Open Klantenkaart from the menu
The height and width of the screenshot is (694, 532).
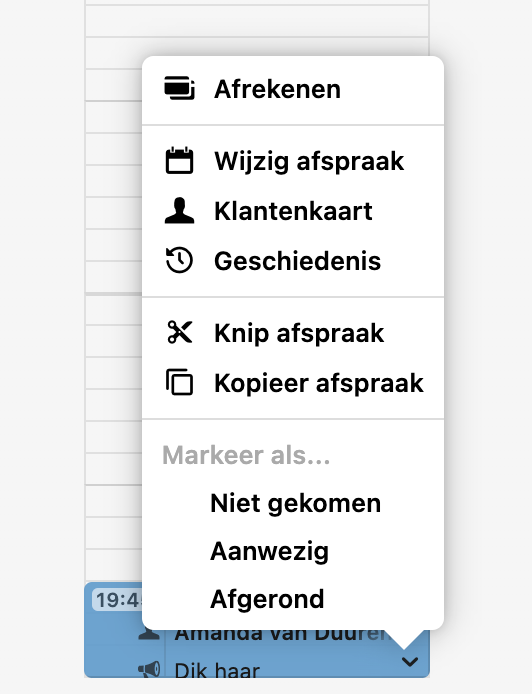coord(293,211)
